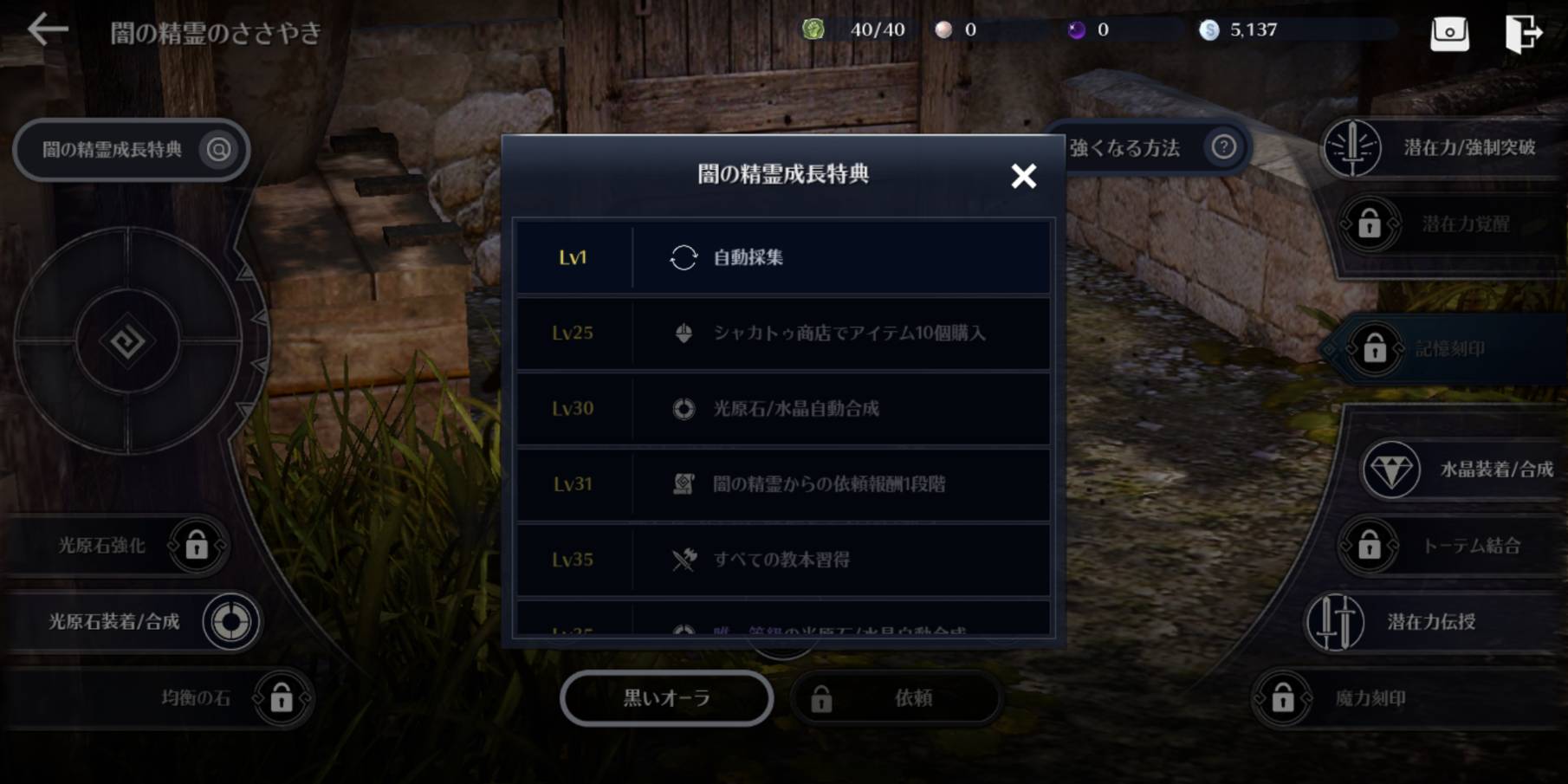Image resolution: width=1568 pixels, height=784 pixels.
Task: Toggle the 闇の精霊成長特典 panel button
Action: (x=132, y=150)
